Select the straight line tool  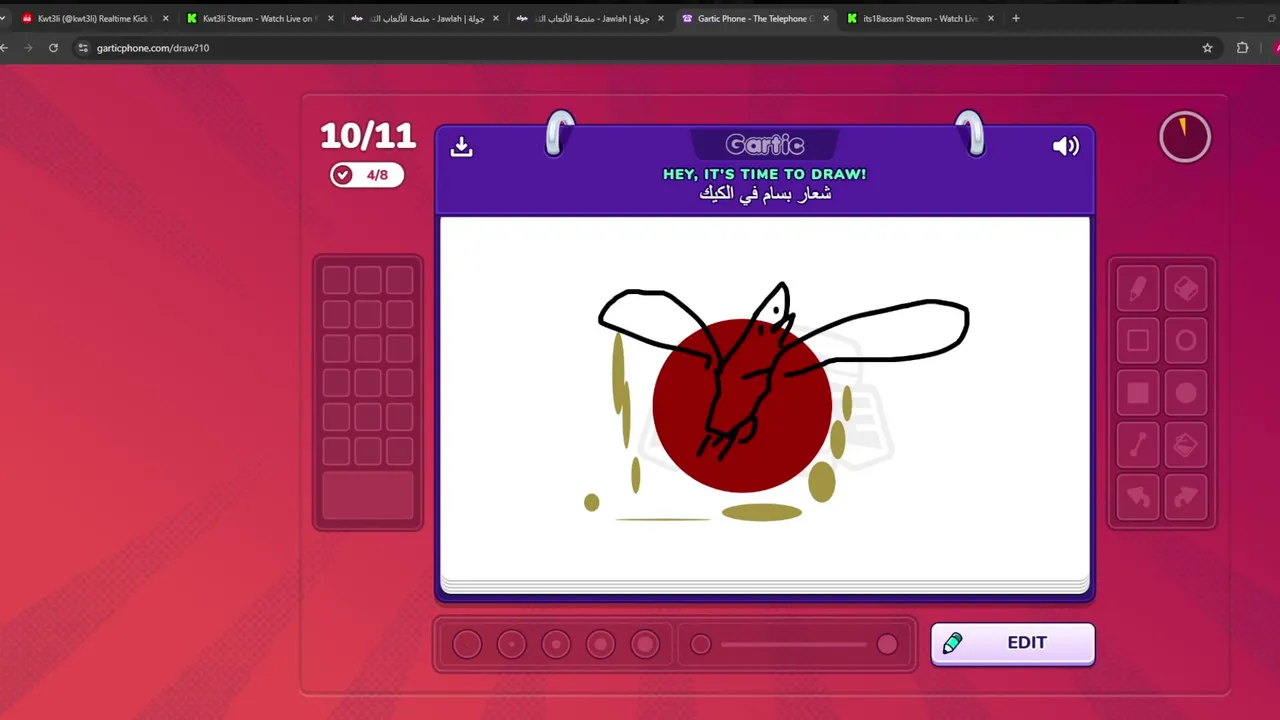point(1138,445)
